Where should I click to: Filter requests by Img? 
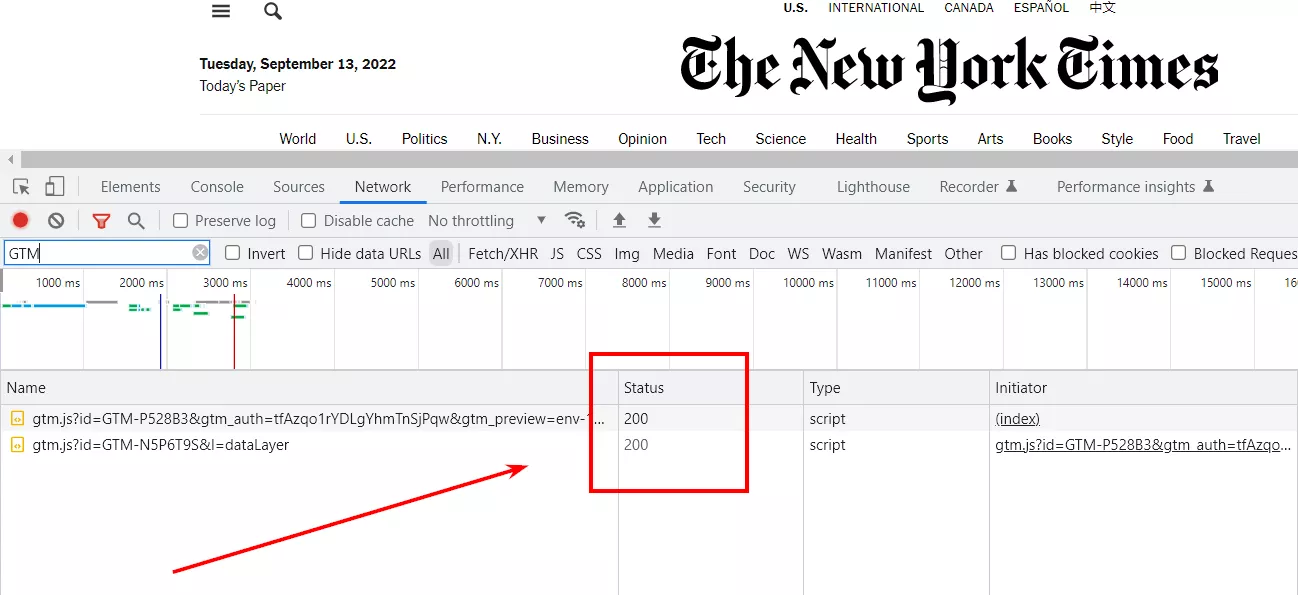click(627, 254)
